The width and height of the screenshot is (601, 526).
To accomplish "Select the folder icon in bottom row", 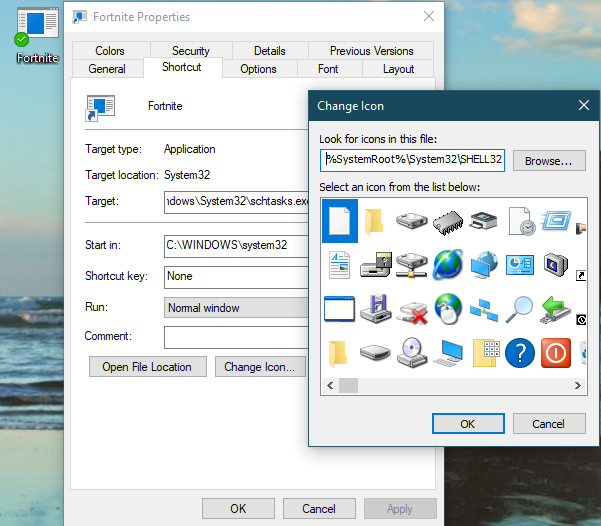I will pos(338,353).
